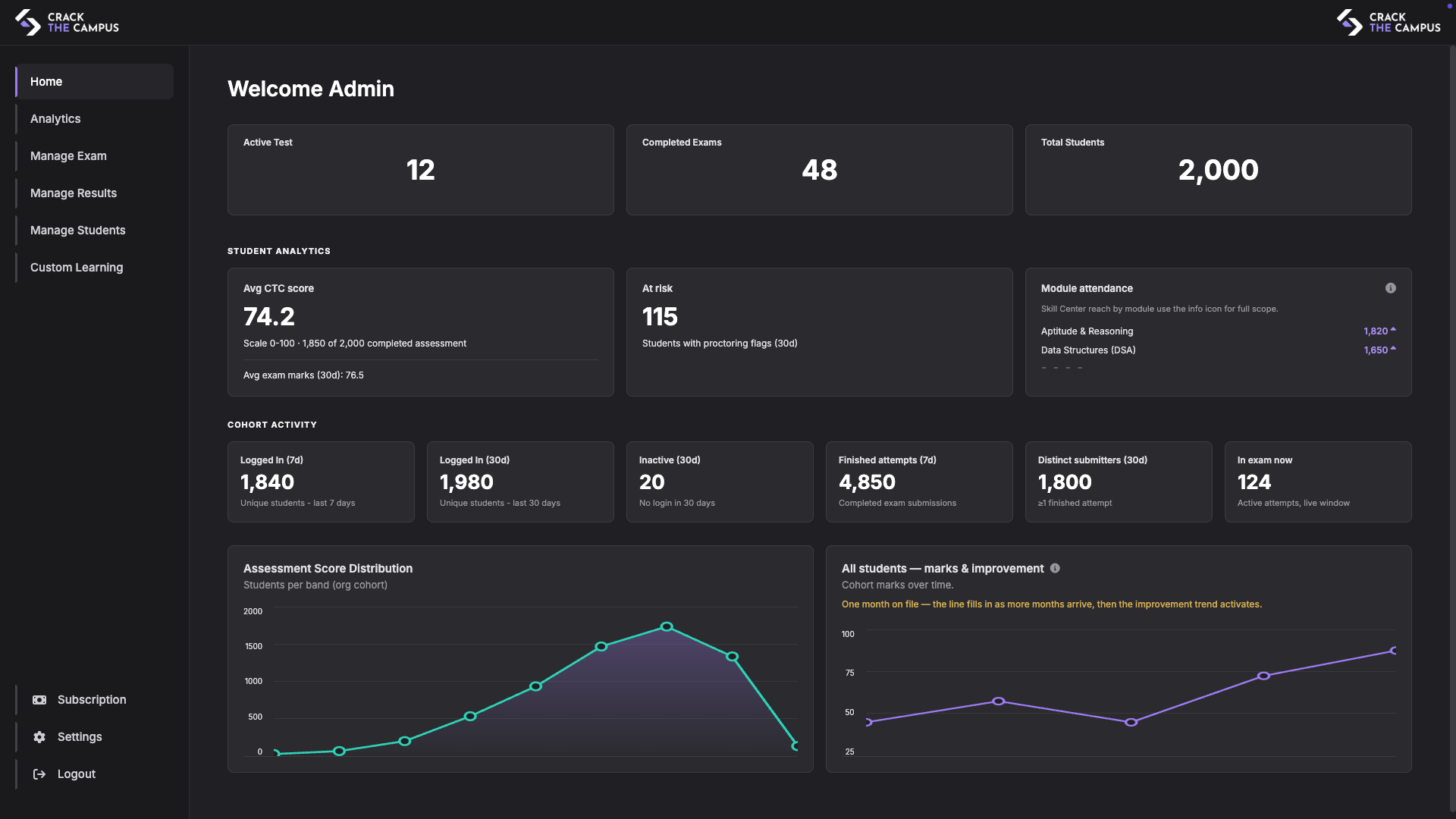The height and width of the screenshot is (819, 1456).
Task: Click the In exam now card showing 124
Action: pos(1318,482)
